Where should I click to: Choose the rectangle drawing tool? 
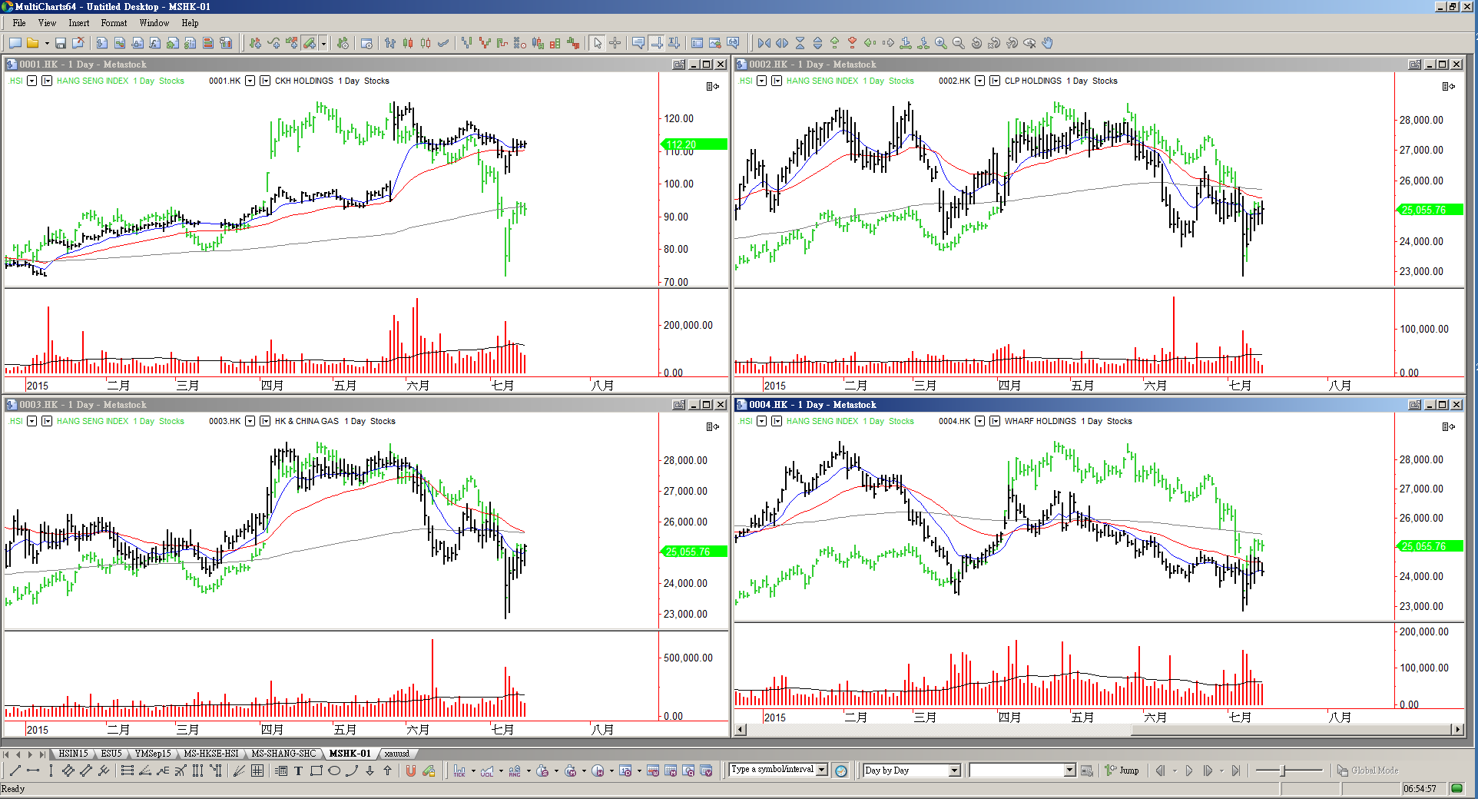[x=316, y=771]
